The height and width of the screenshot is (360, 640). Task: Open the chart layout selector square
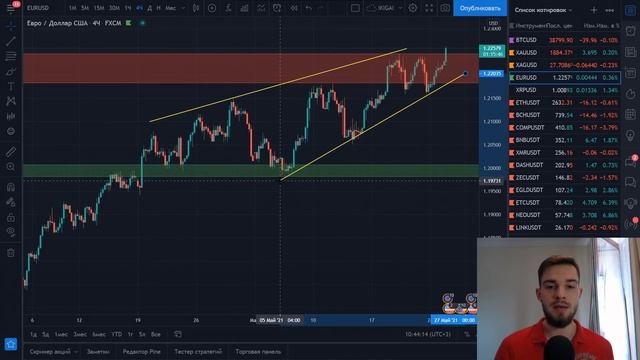pyautogui.click(x=355, y=8)
